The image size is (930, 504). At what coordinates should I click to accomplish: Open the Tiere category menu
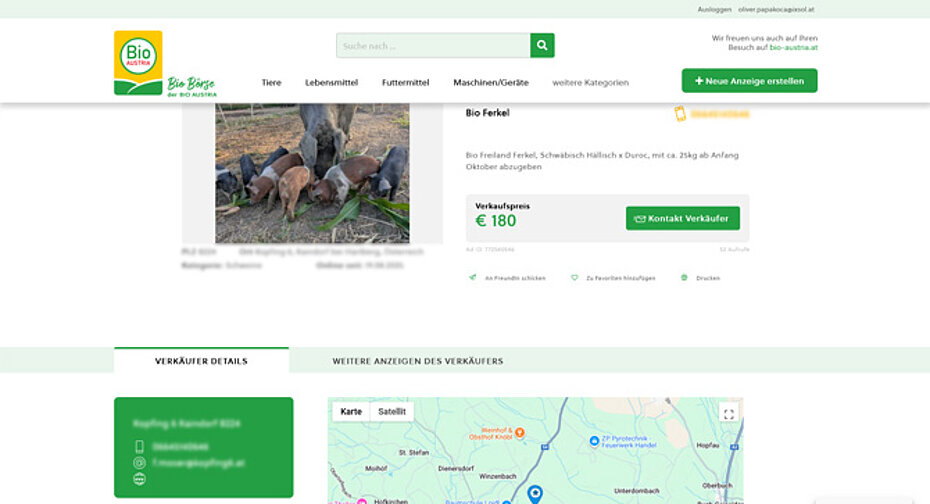(x=271, y=82)
